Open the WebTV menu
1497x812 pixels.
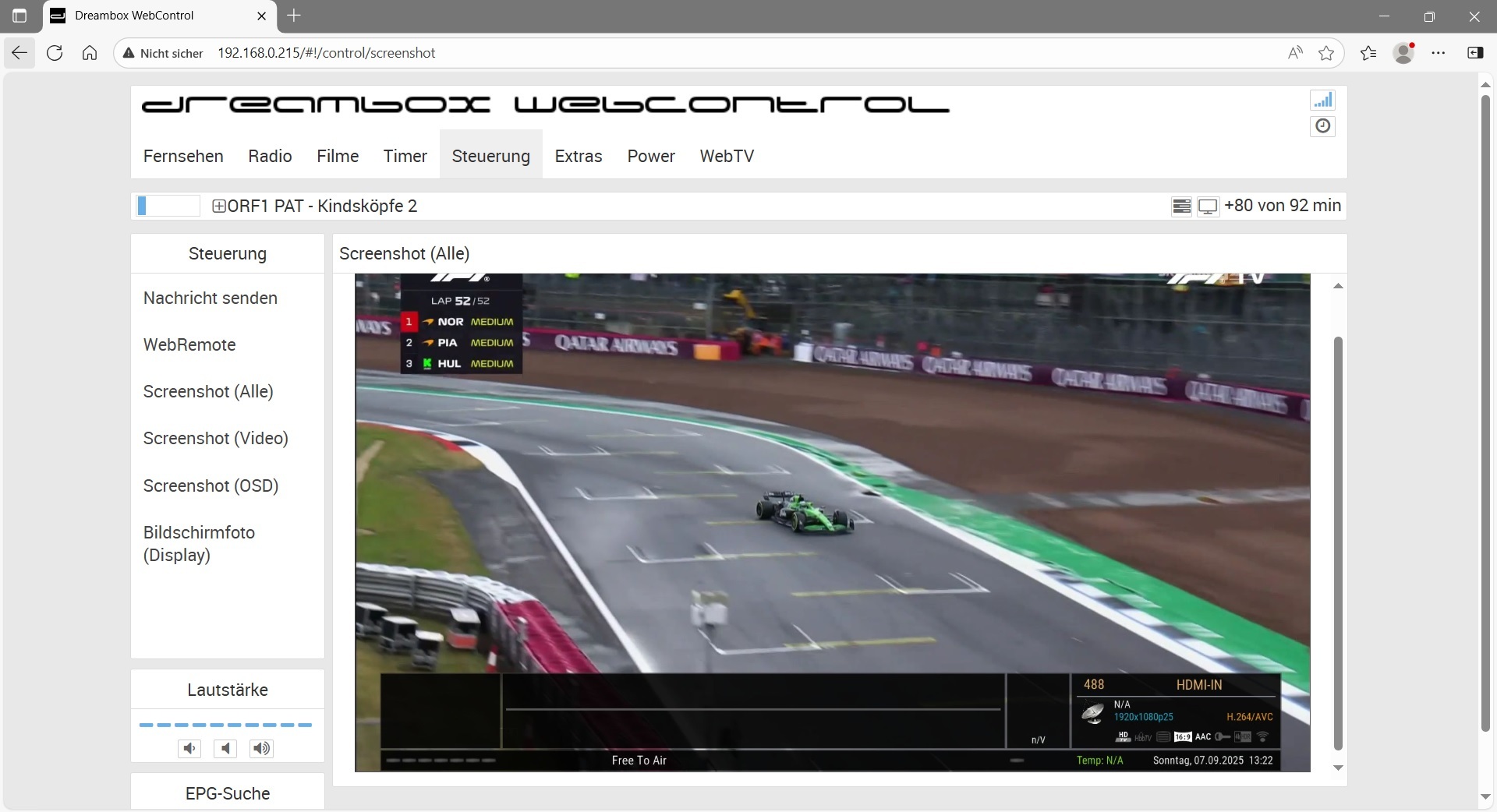pos(727,156)
